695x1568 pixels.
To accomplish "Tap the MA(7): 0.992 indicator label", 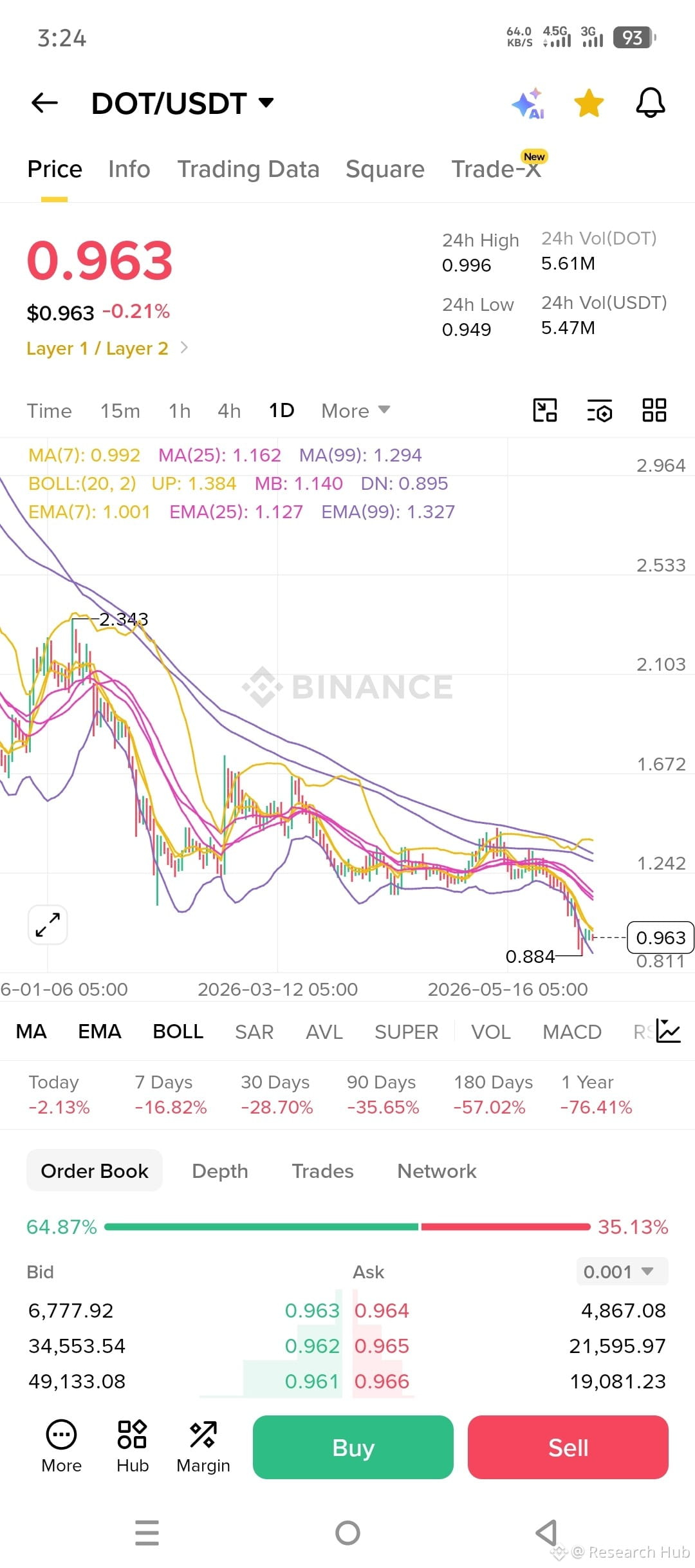I will point(84,455).
